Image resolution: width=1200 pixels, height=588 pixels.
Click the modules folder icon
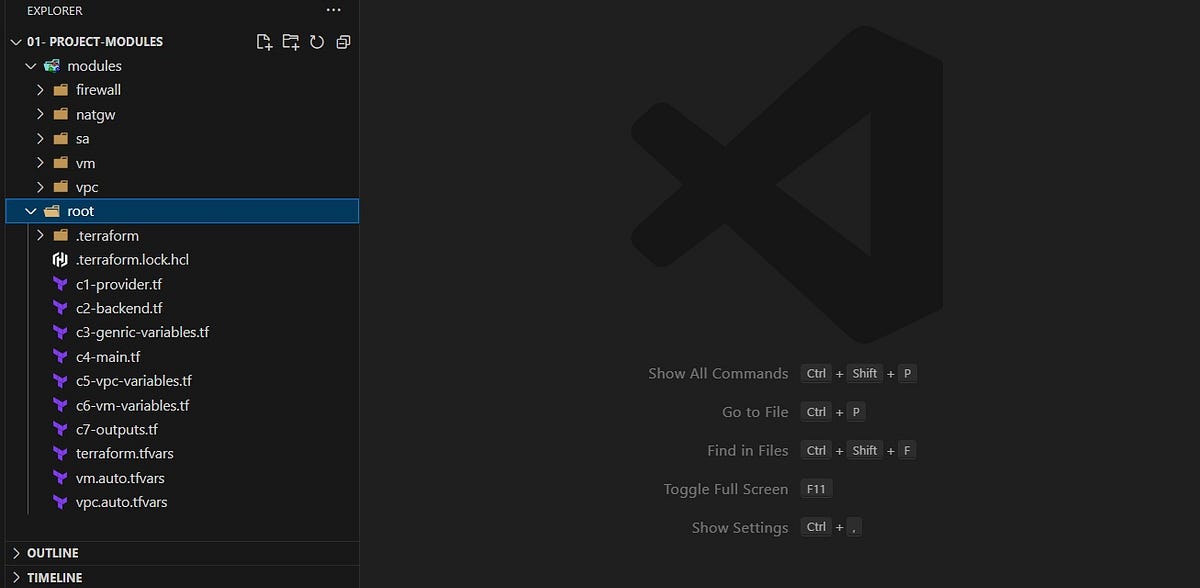tap(50, 66)
